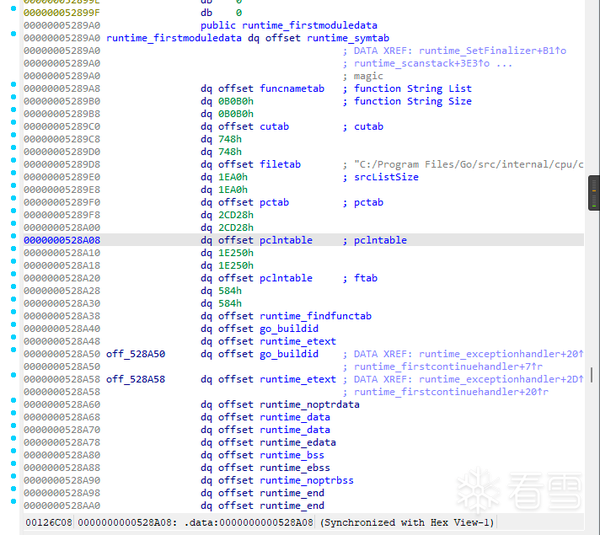Click breakpoint dot beside address 528A08
Screen dimensions: 600x535
[13, 236]
